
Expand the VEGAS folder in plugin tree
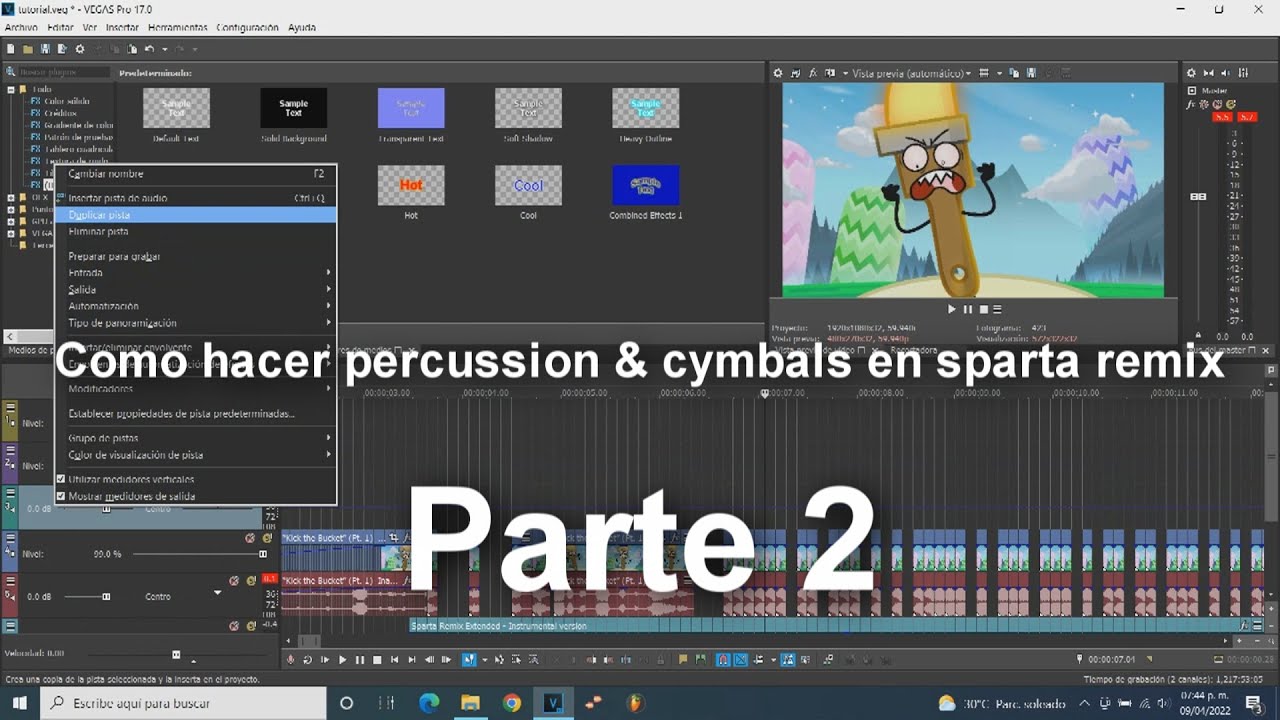point(11,233)
